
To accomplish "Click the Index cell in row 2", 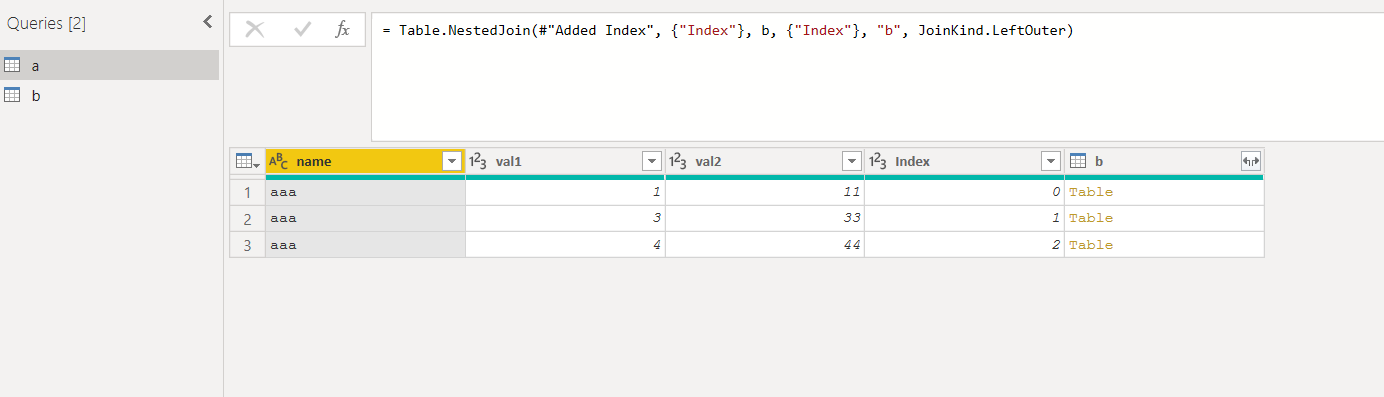I will [x=964, y=218].
